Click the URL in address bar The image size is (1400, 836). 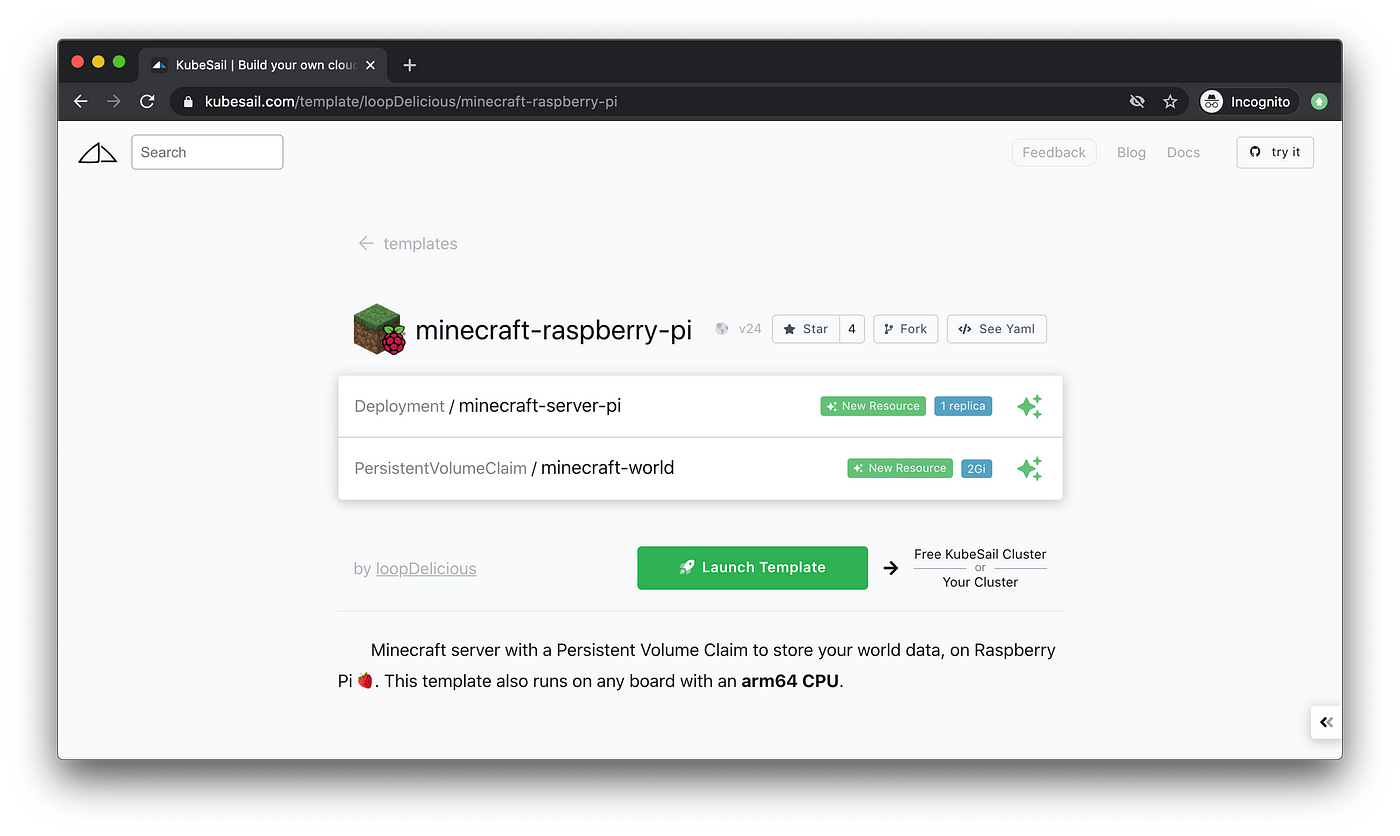pyautogui.click(x=411, y=101)
